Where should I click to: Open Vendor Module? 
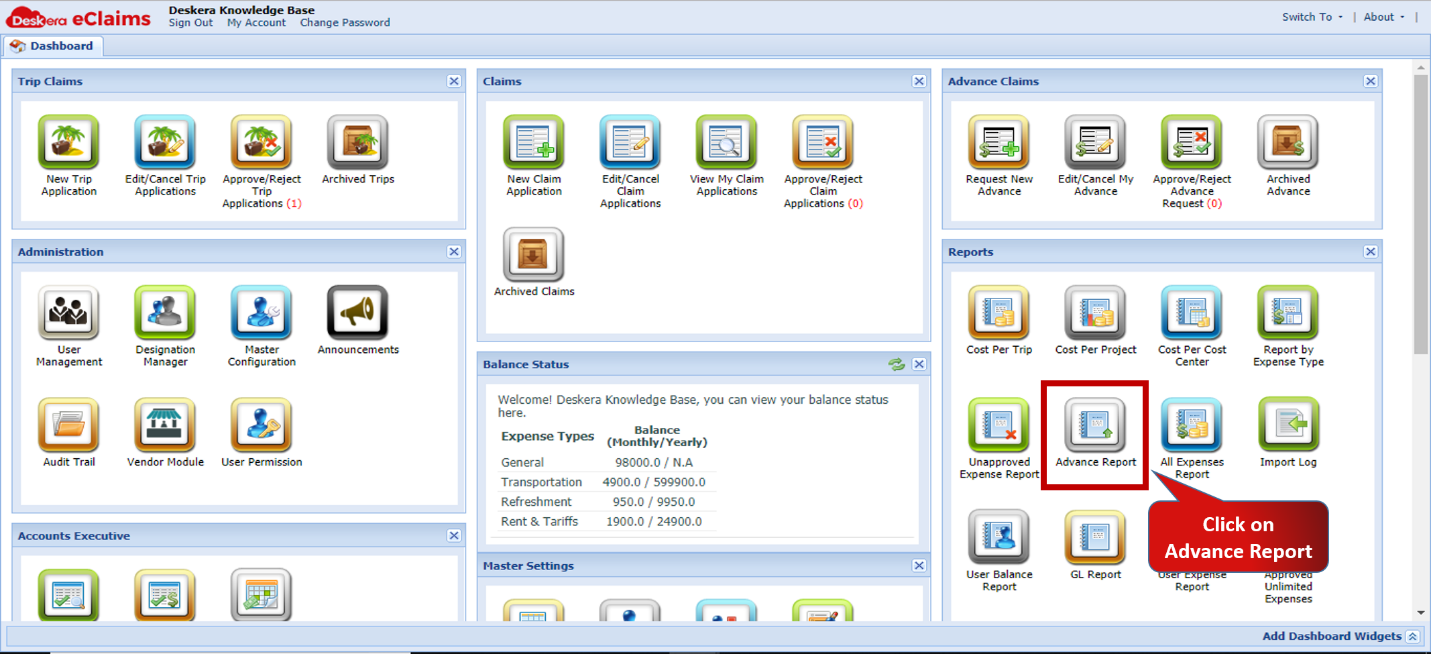pyautogui.click(x=165, y=425)
